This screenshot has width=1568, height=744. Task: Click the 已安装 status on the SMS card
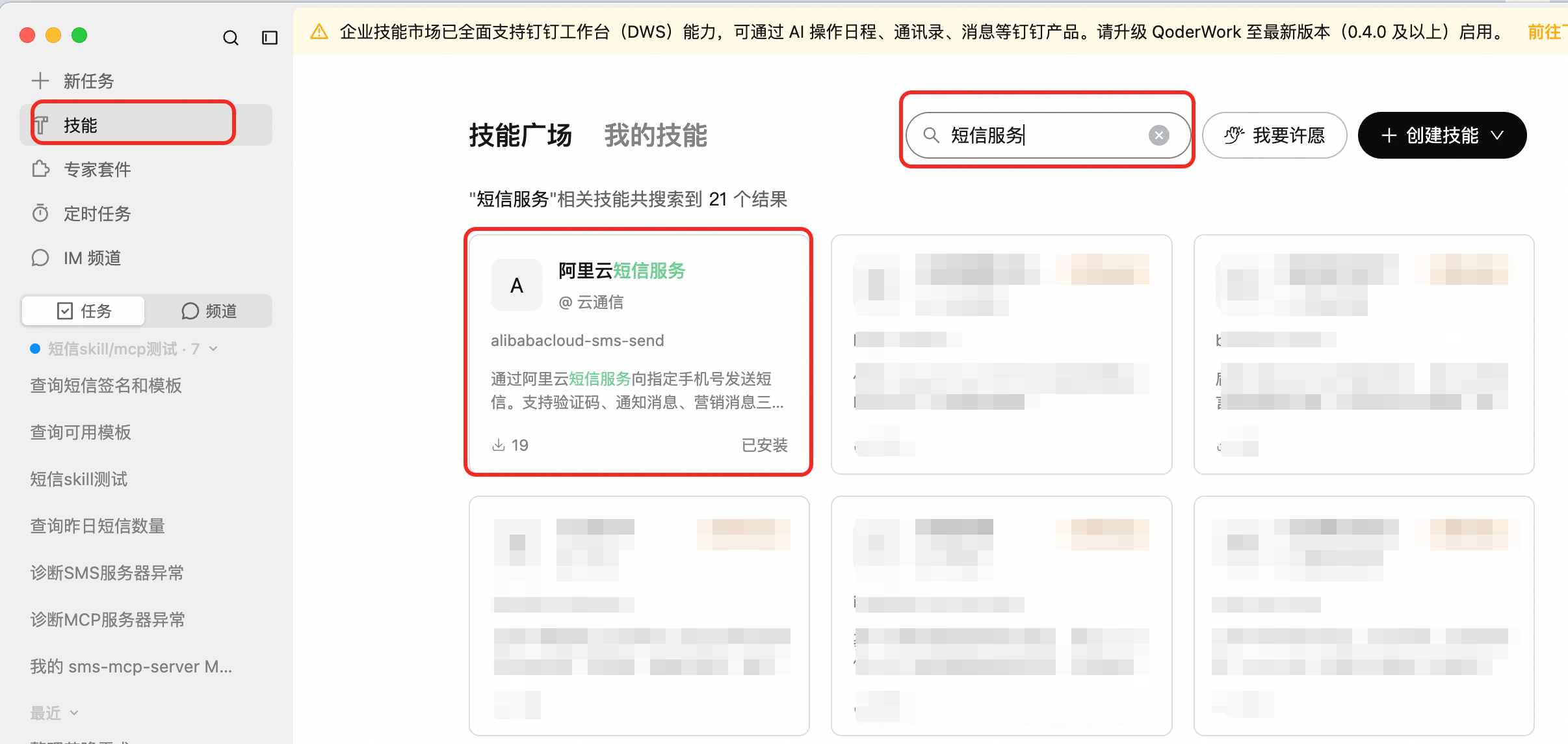point(764,445)
